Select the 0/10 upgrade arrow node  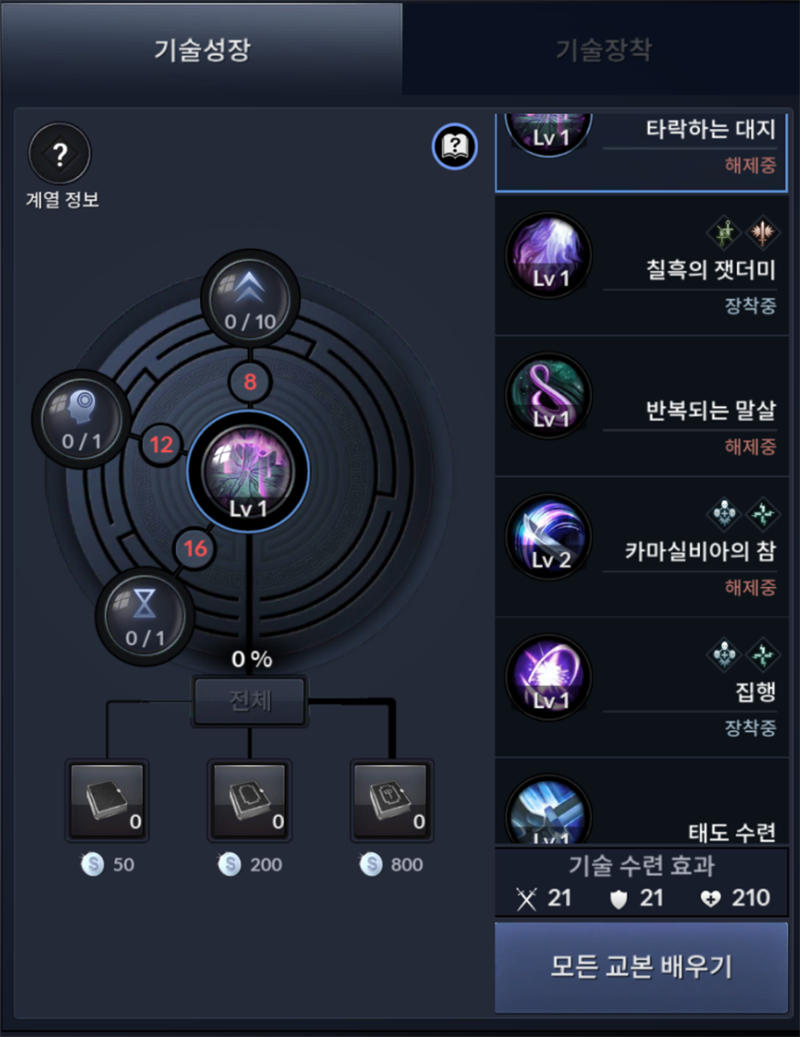coord(250,299)
